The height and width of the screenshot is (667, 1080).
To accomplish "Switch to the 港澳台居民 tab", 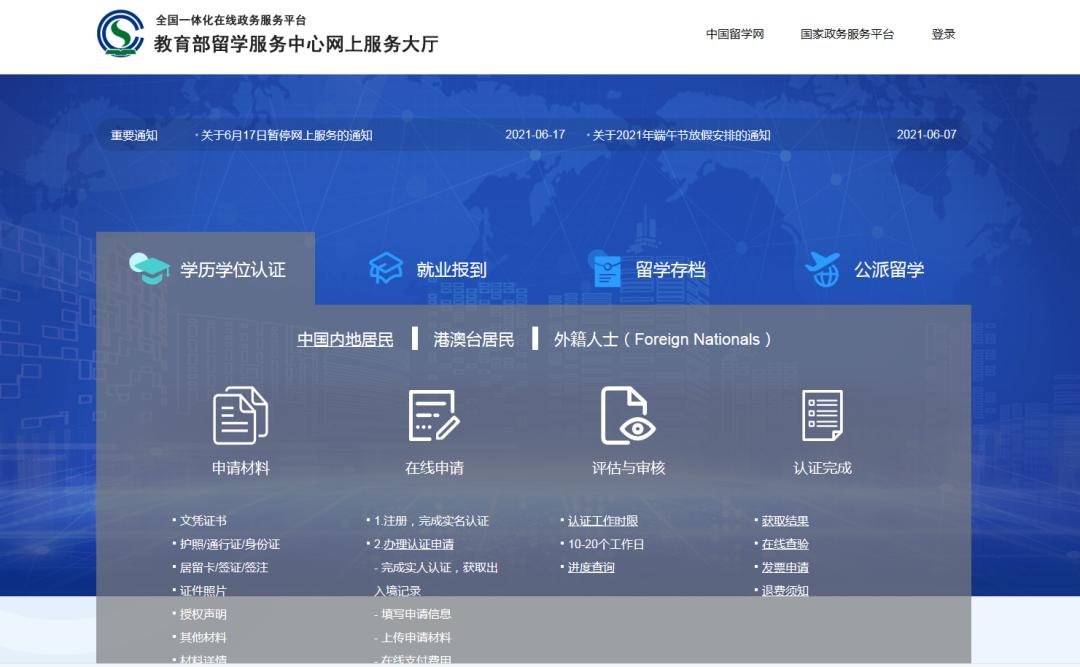I will point(474,340).
